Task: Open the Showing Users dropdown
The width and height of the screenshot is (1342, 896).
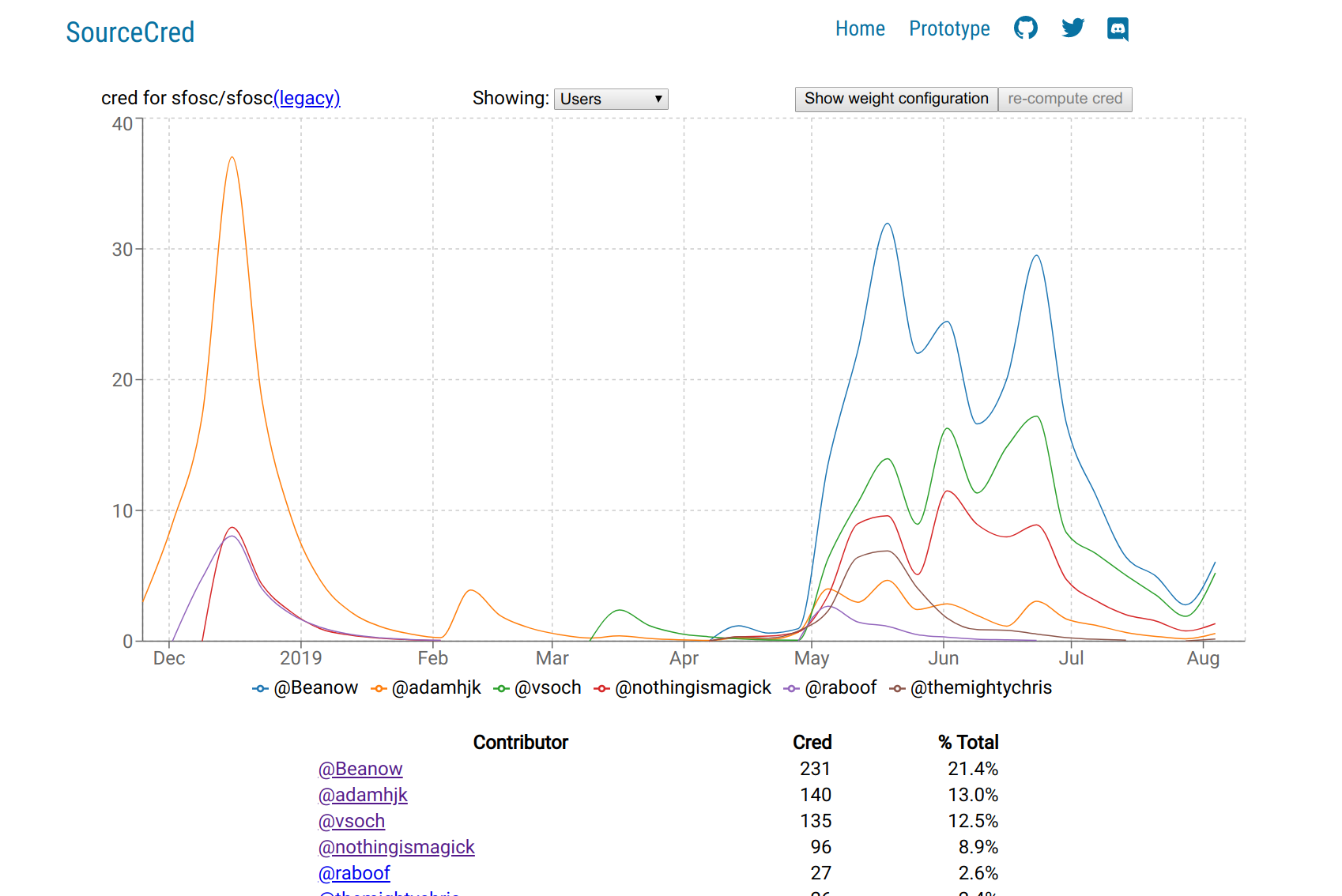Action: pyautogui.click(x=611, y=99)
